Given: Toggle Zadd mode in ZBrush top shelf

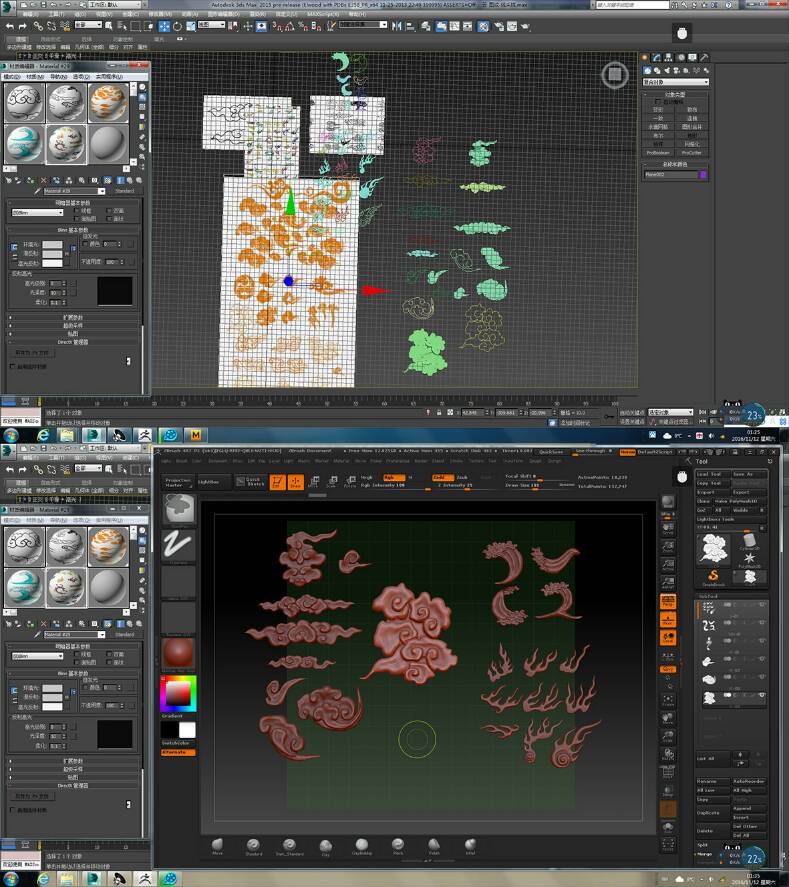Looking at the screenshot, I should 443,477.
